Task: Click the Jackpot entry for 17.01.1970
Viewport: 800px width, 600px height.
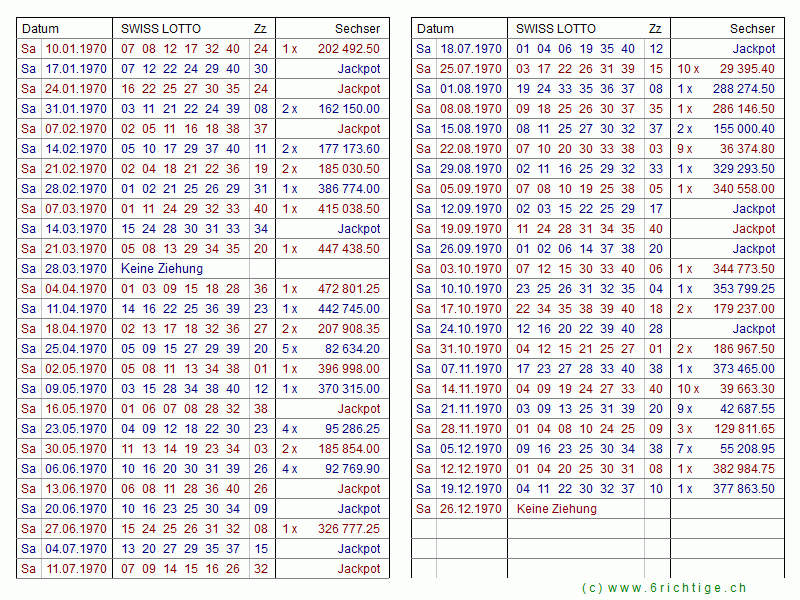Action: (x=358, y=69)
